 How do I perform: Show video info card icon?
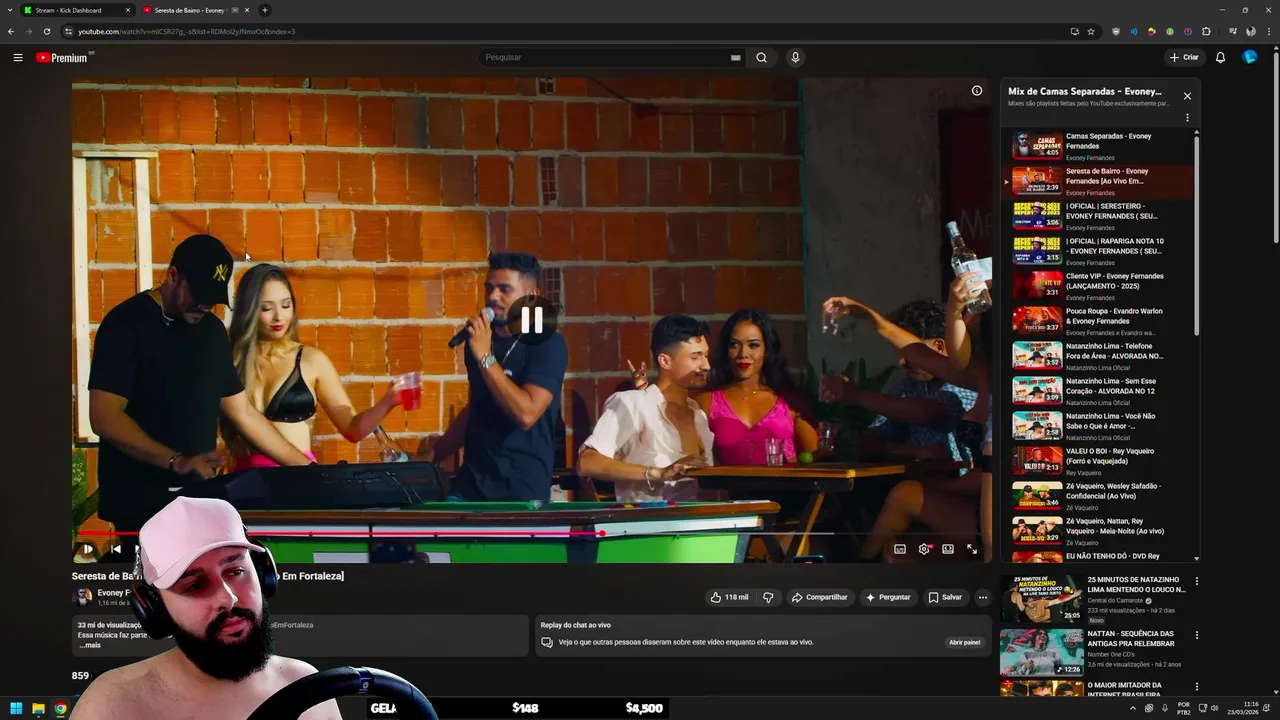point(977,90)
